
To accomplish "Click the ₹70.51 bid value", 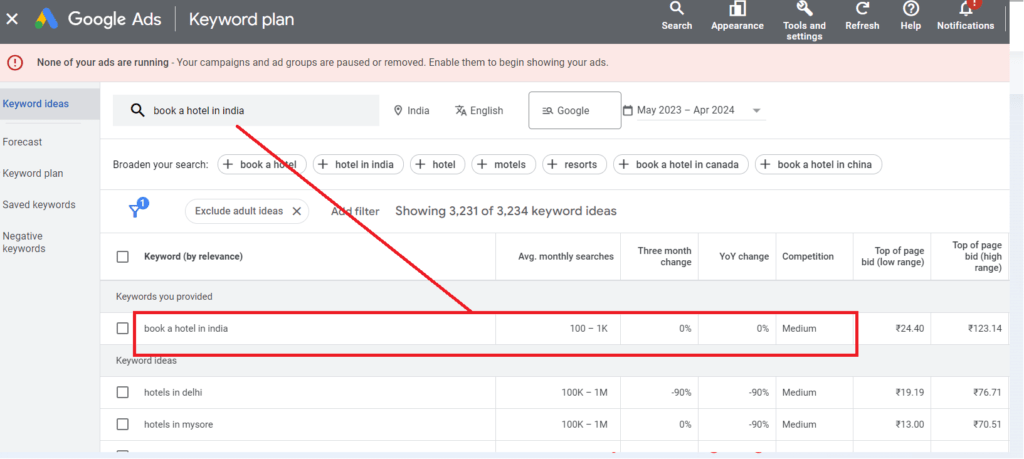I will (987, 424).
